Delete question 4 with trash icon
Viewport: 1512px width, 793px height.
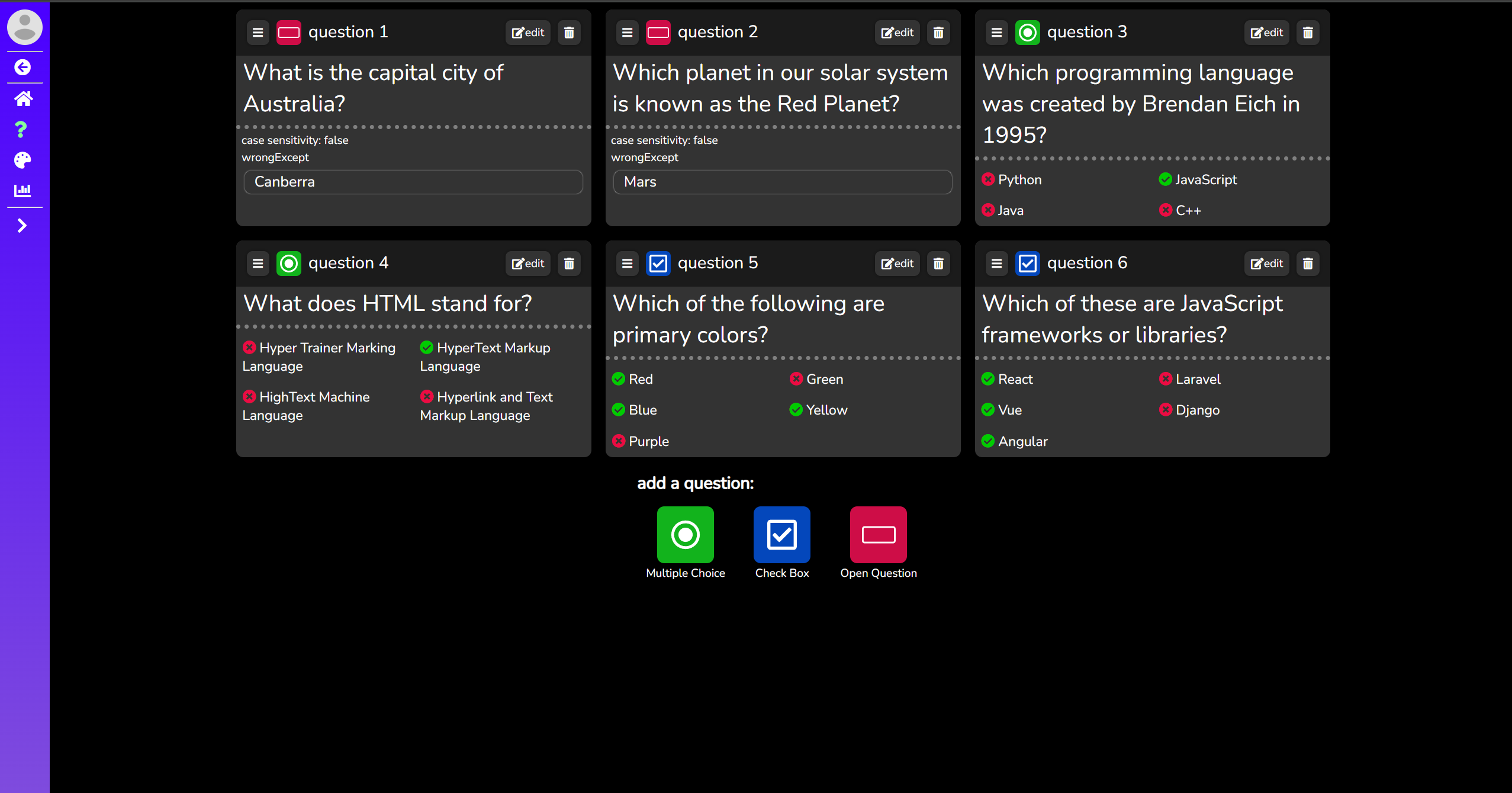click(569, 264)
